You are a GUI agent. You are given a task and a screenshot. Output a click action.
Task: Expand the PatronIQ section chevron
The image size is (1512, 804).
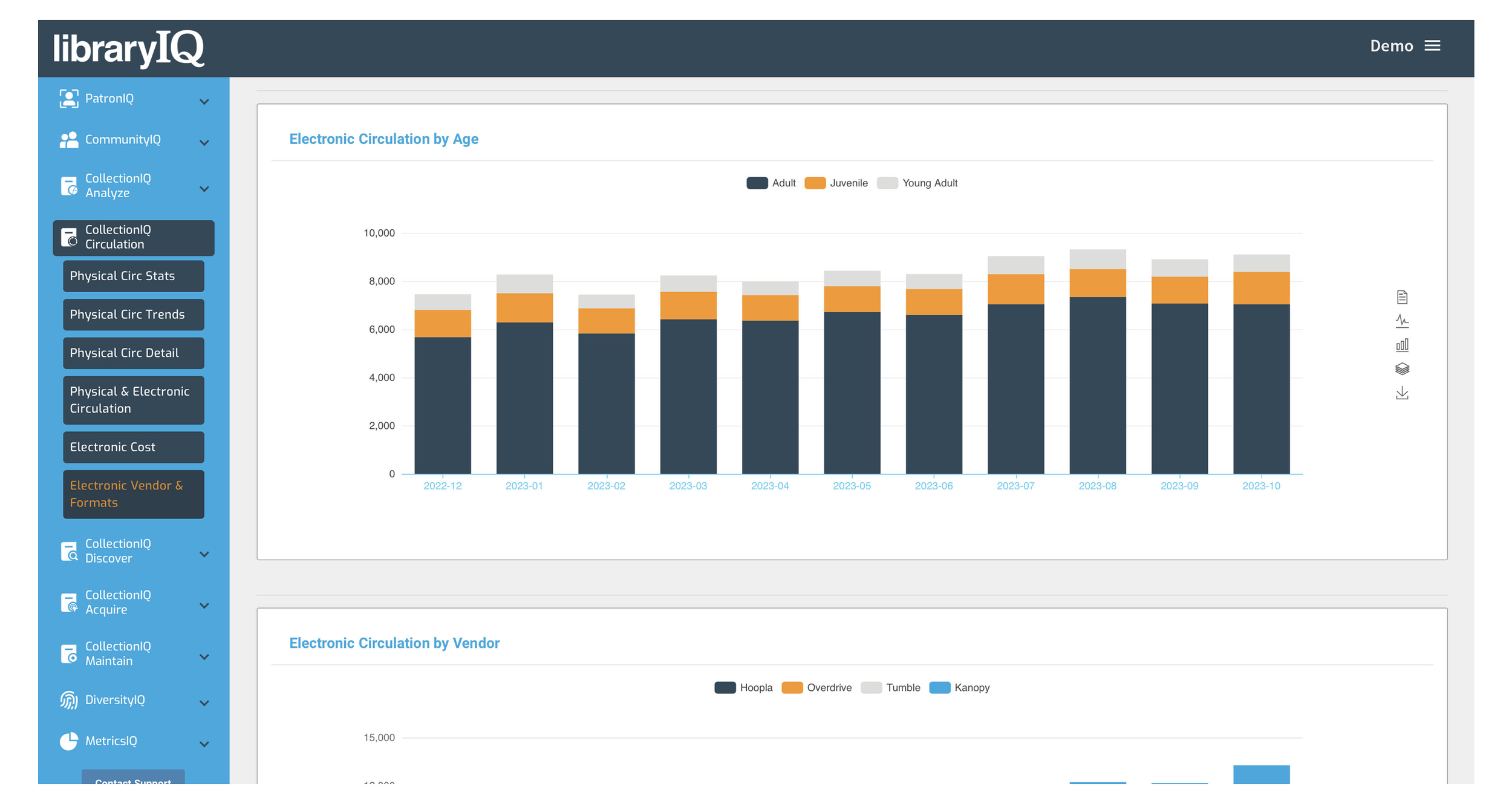[x=204, y=102]
